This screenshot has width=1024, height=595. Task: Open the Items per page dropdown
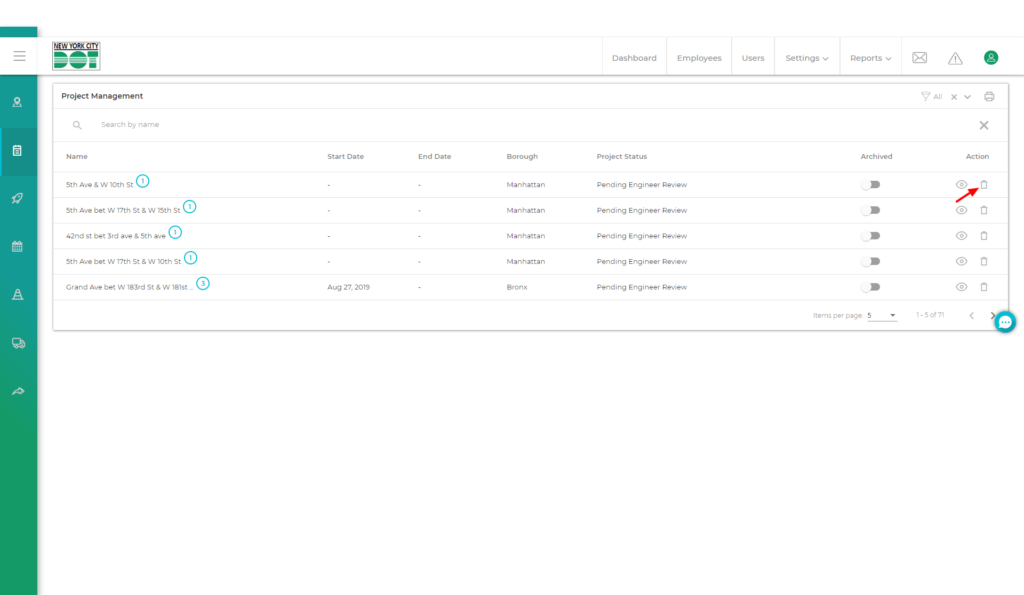(x=881, y=315)
